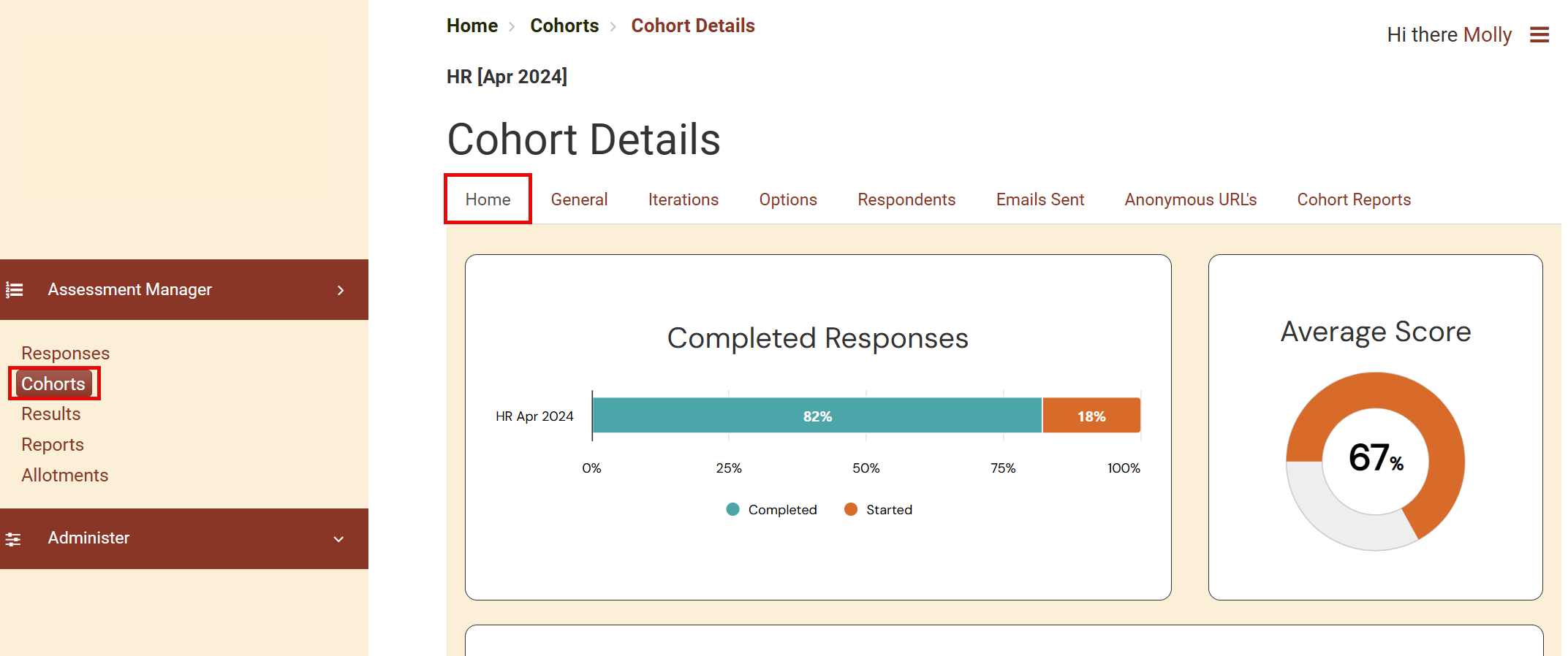Expand the Assessment Manager chevron arrow

pyautogui.click(x=340, y=290)
